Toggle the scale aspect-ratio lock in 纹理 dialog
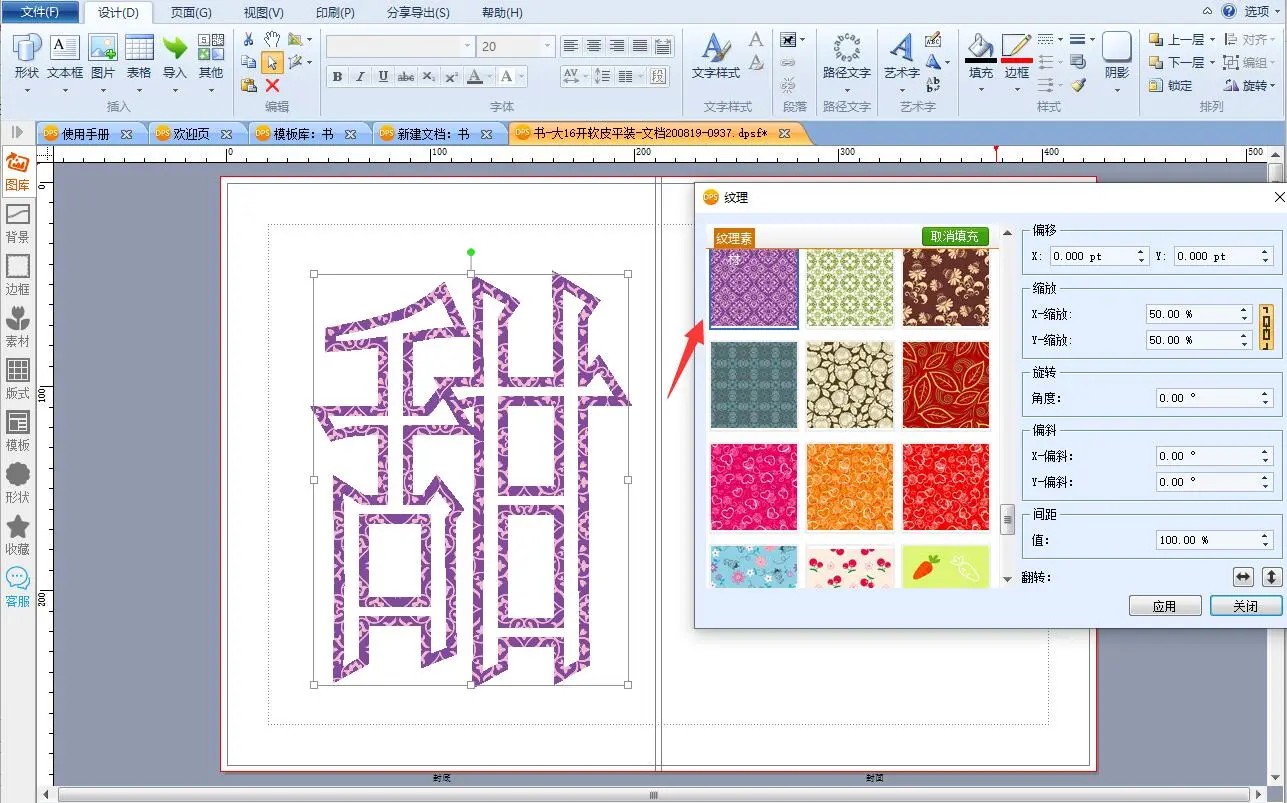 coord(1267,328)
